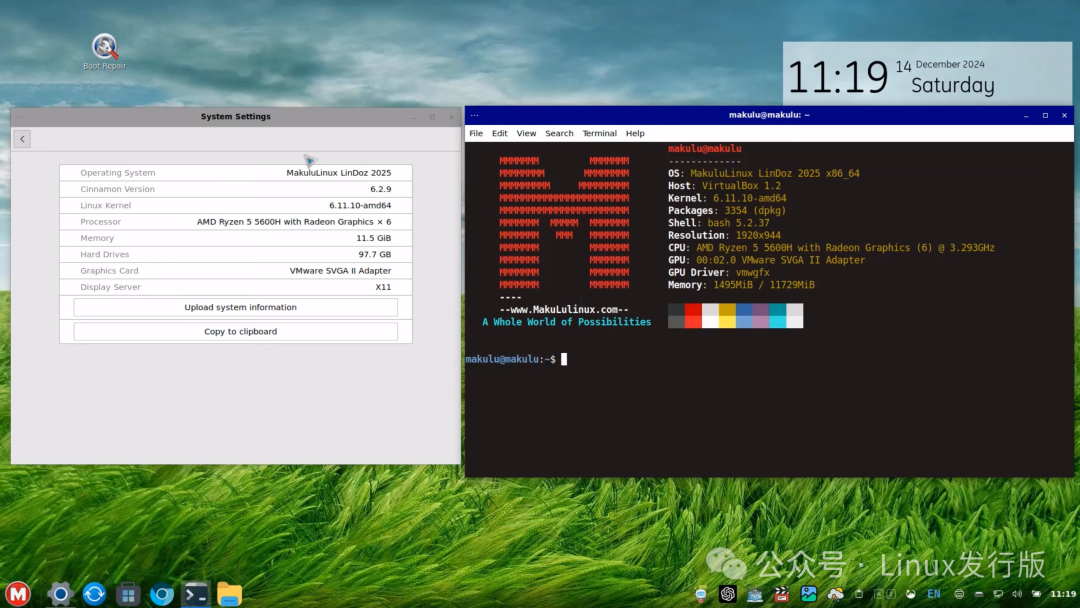Go back in System Settings
1080x608 pixels.
tap(22, 139)
